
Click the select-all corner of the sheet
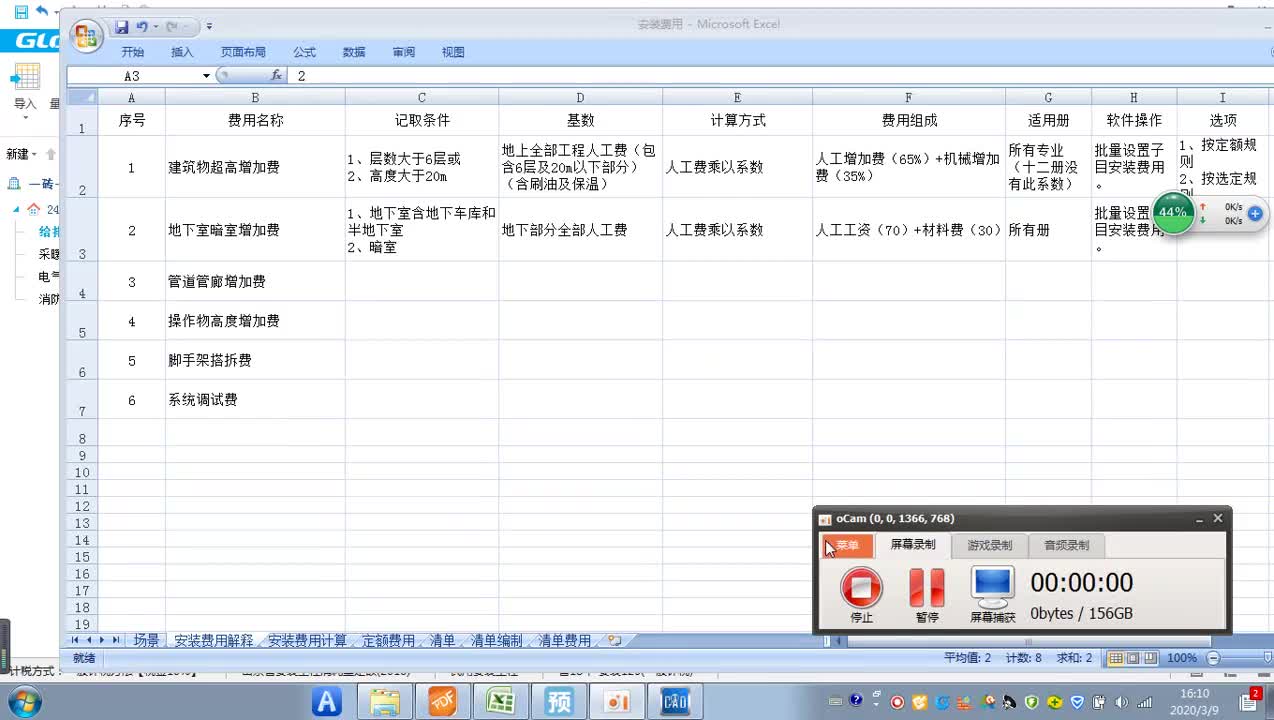82,97
